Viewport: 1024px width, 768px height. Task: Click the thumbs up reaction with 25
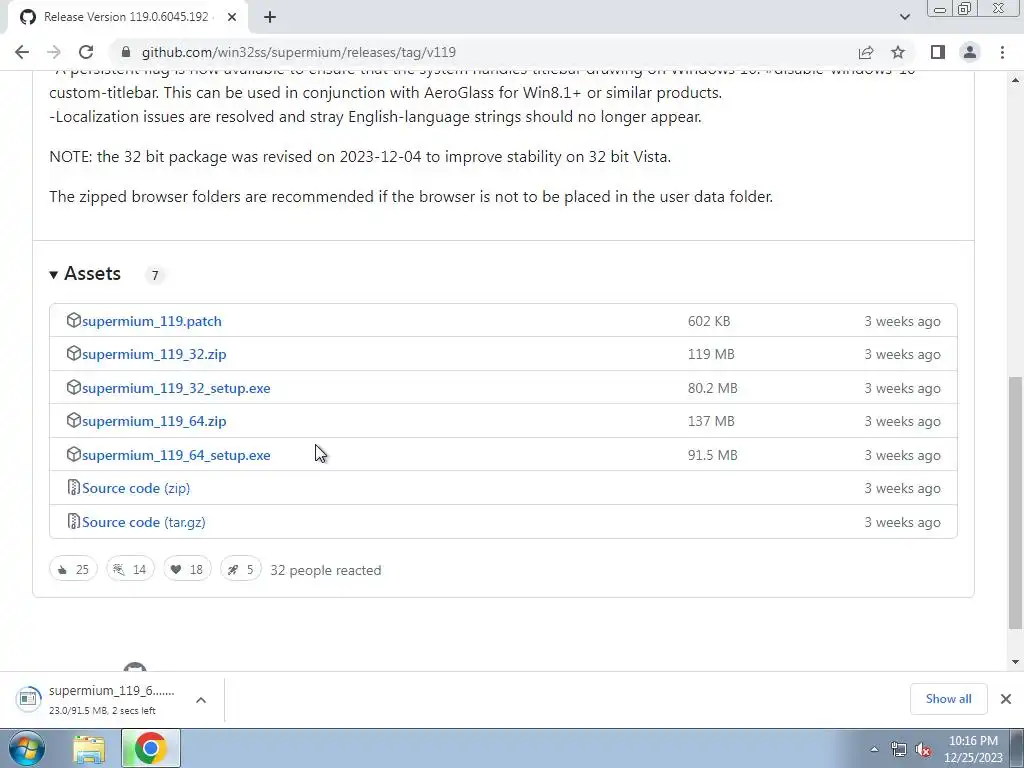point(73,569)
